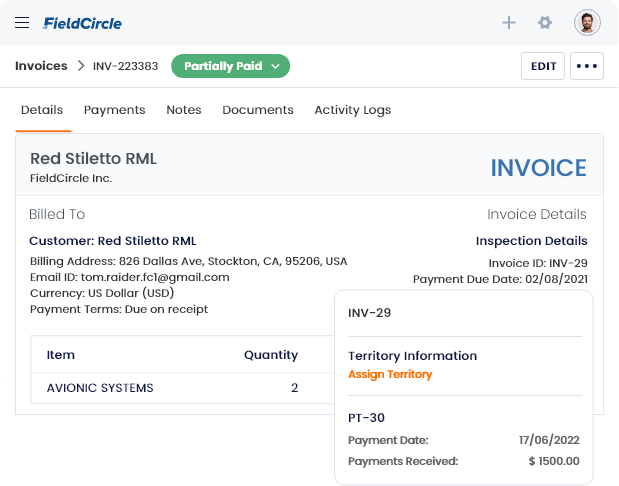This screenshot has height=486, width=619.
Task: Click the Invoice ID: INV-29 text
Action: tap(538, 263)
